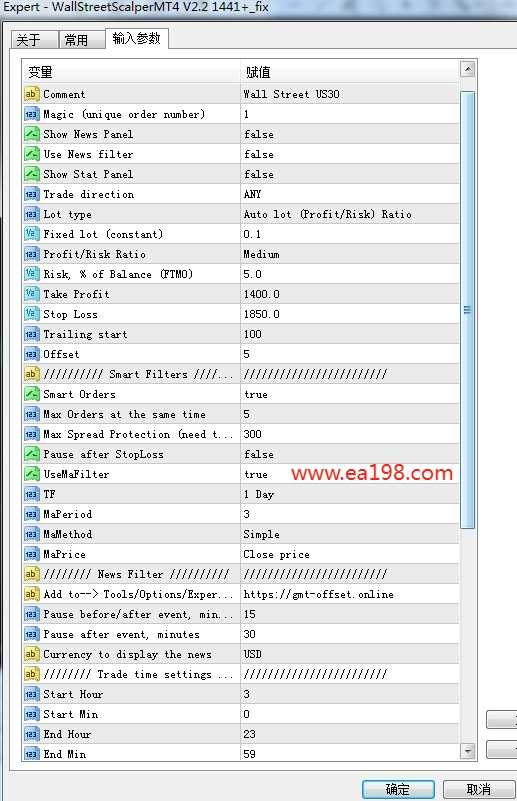Click the 确定 button
The height and width of the screenshot is (801, 517).
[398, 789]
